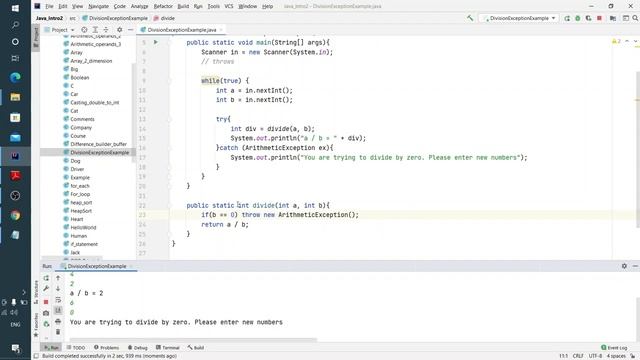
Task: Stop the process with red square in Run panel
Action: 46,302
